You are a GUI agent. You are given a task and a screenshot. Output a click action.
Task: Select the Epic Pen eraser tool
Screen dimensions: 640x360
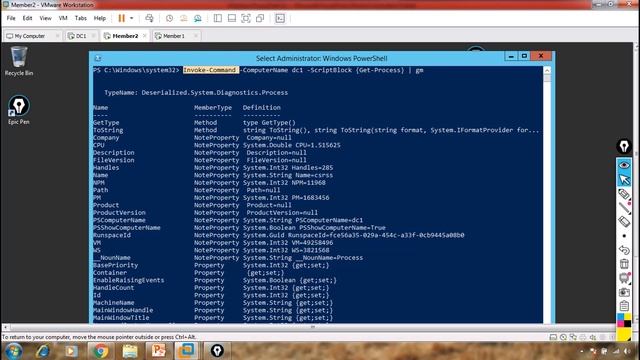624,222
